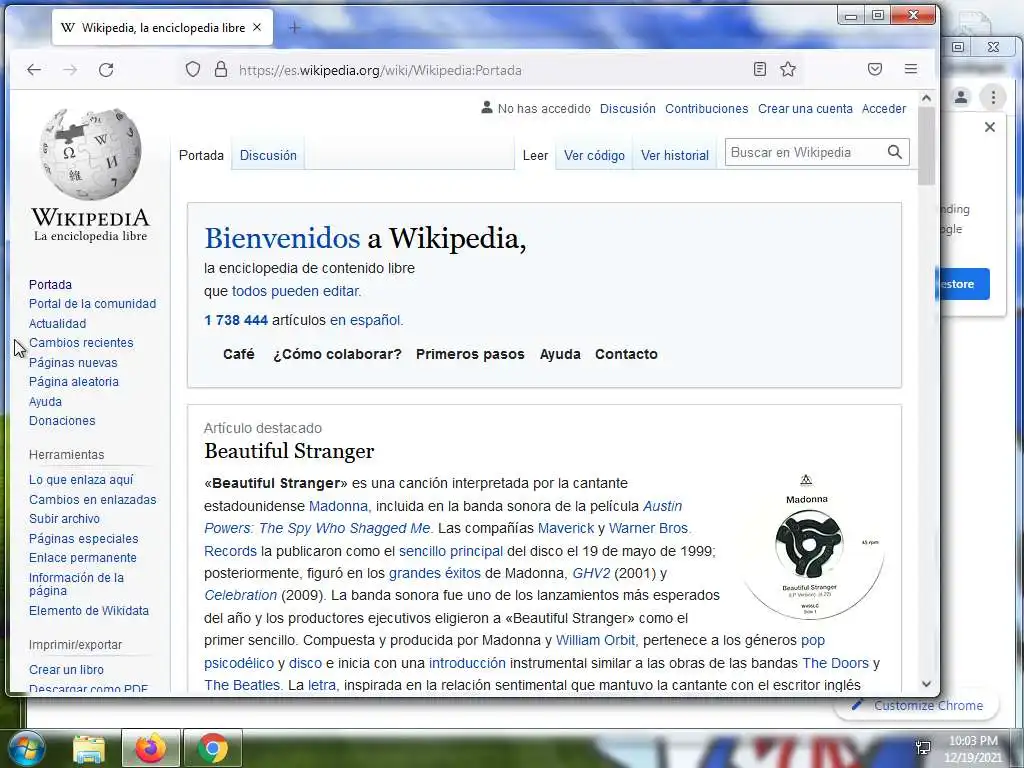Dismiss the Chrome restore popup
The width and height of the screenshot is (1024, 768).
[990, 127]
